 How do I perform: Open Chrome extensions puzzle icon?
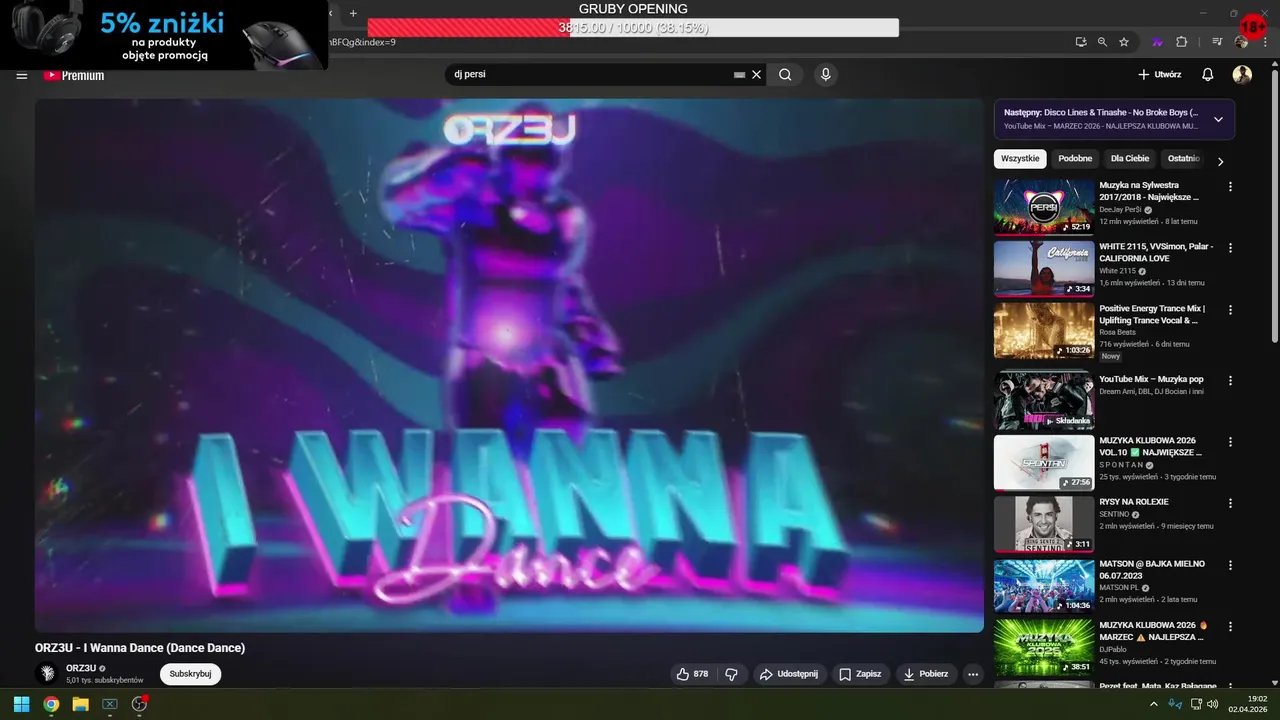1182,42
